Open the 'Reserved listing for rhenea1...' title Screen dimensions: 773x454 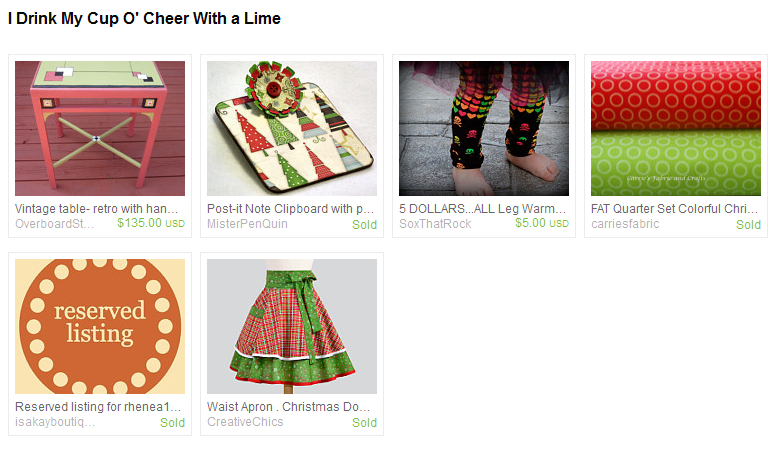click(98, 407)
